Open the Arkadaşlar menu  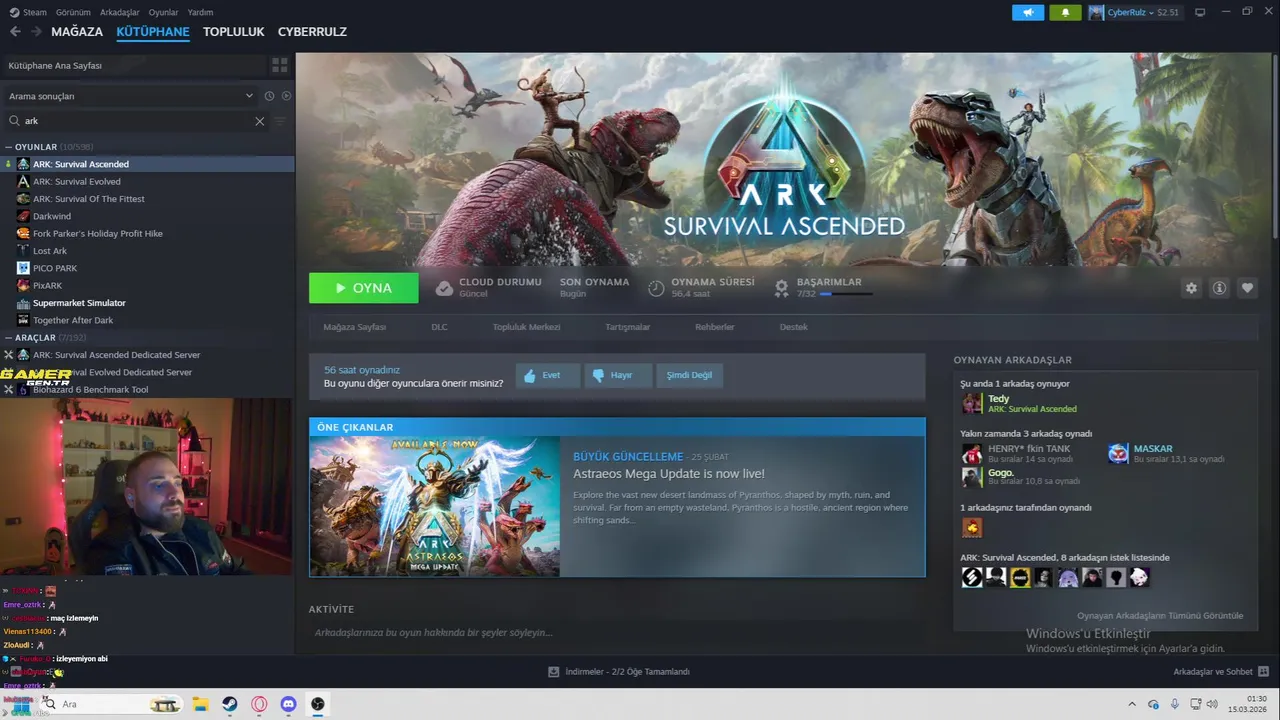point(120,12)
